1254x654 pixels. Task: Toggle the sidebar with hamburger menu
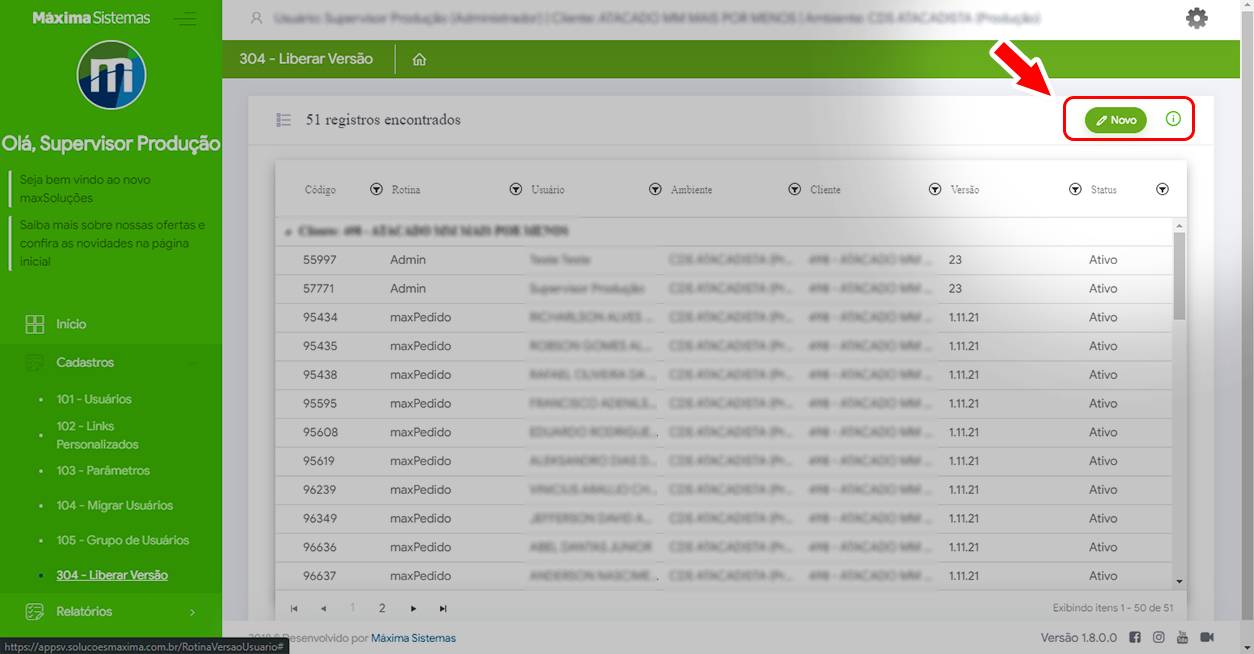coord(184,18)
